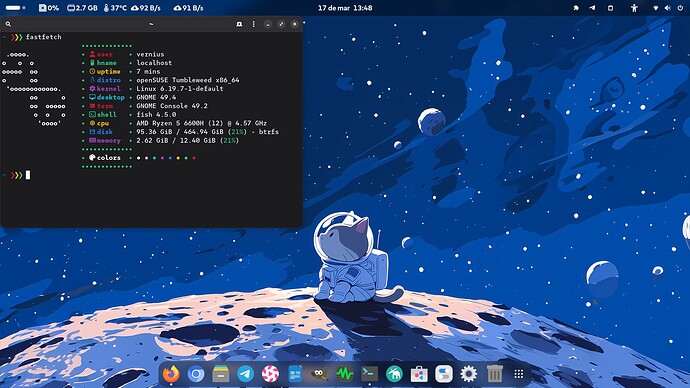Click the 'AMD Ryzen 5 6600H' cpu line
690x388 pixels.
pyautogui.click(x=202, y=123)
